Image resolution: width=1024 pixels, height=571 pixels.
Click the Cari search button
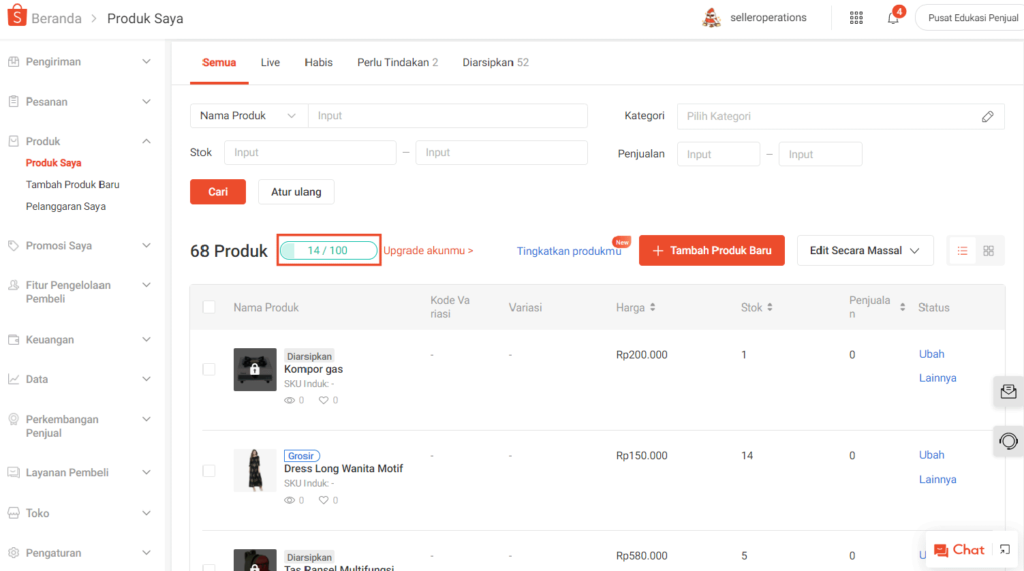[x=218, y=192]
